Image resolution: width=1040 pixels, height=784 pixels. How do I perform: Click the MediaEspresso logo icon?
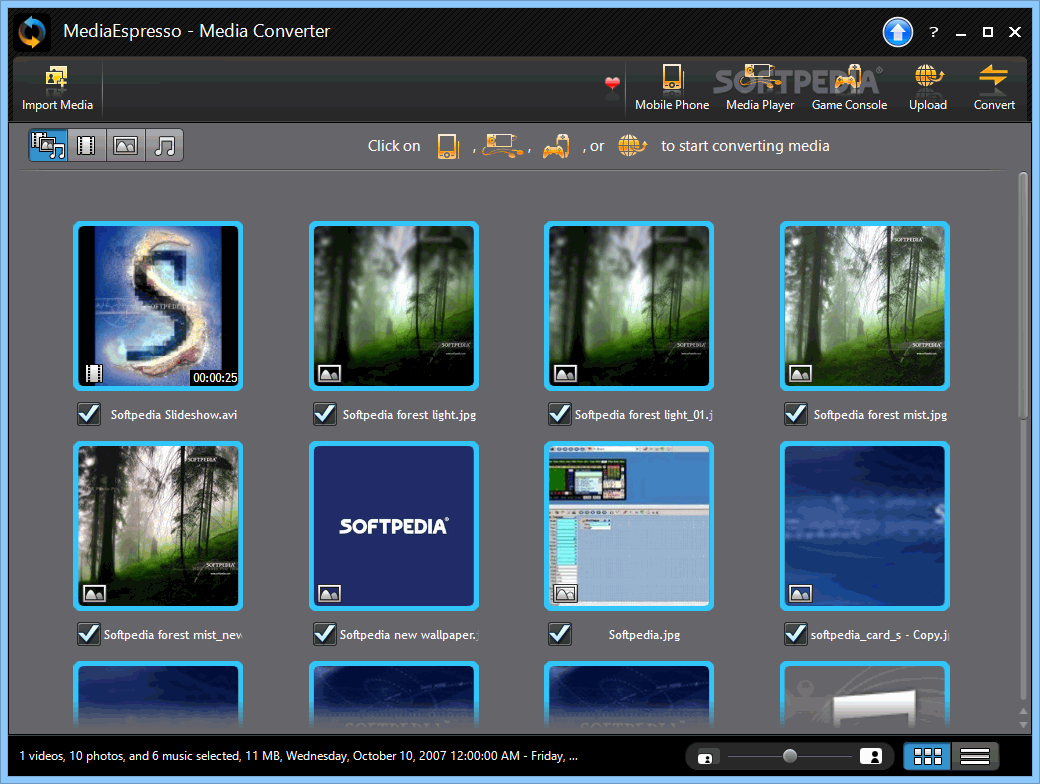pos(31,32)
